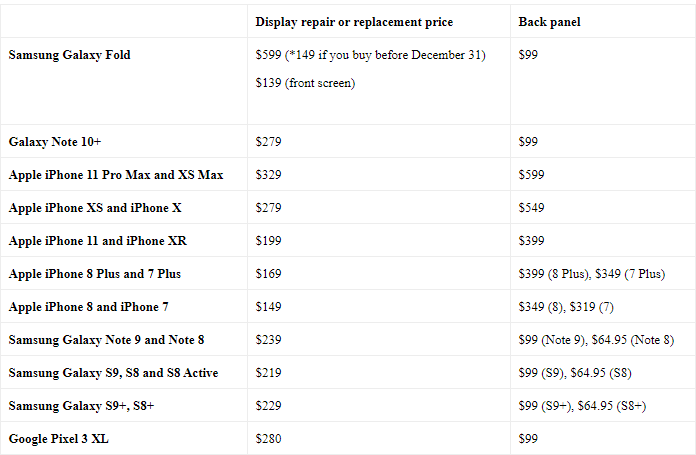Click the Display repair or replacement price header
The height and width of the screenshot is (455, 696).
click(354, 22)
